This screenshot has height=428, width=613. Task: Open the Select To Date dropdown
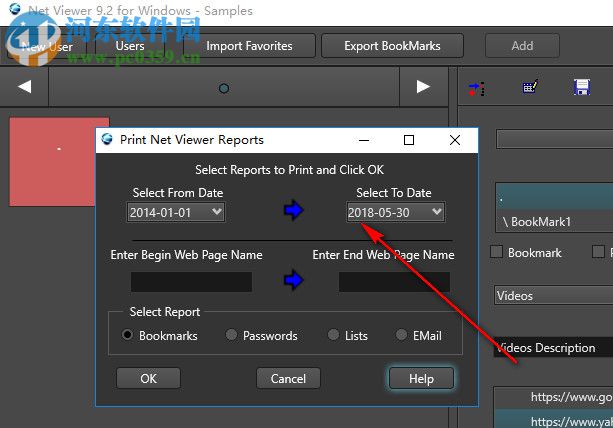pos(395,212)
